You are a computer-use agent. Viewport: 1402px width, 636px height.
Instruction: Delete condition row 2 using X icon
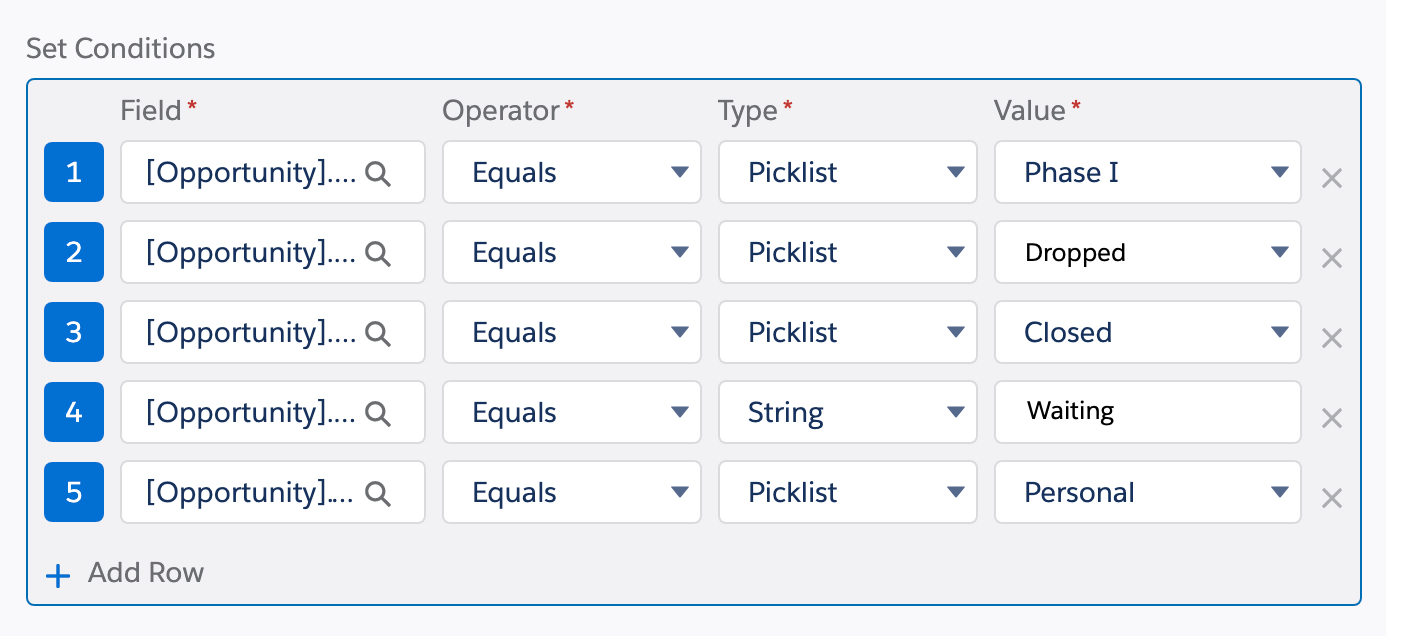click(1331, 259)
